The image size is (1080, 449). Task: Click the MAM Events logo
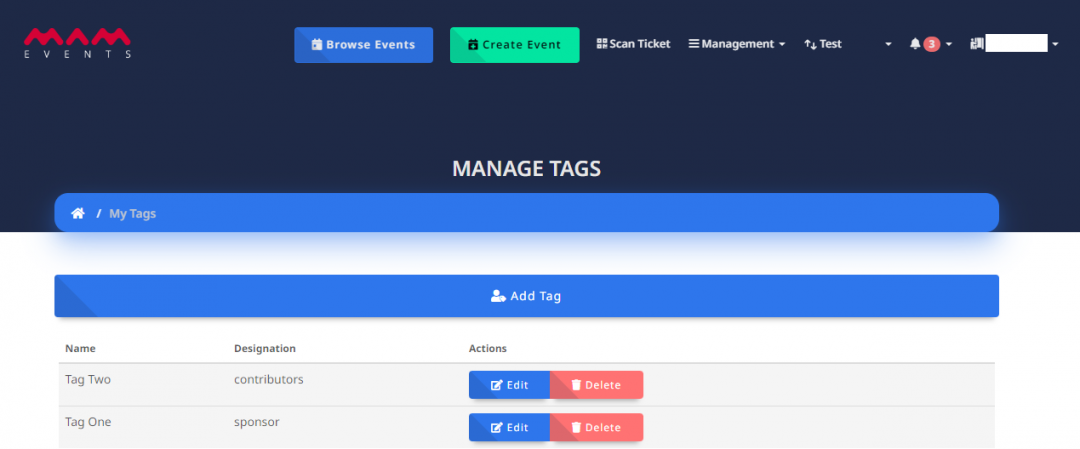tap(77, 43)
